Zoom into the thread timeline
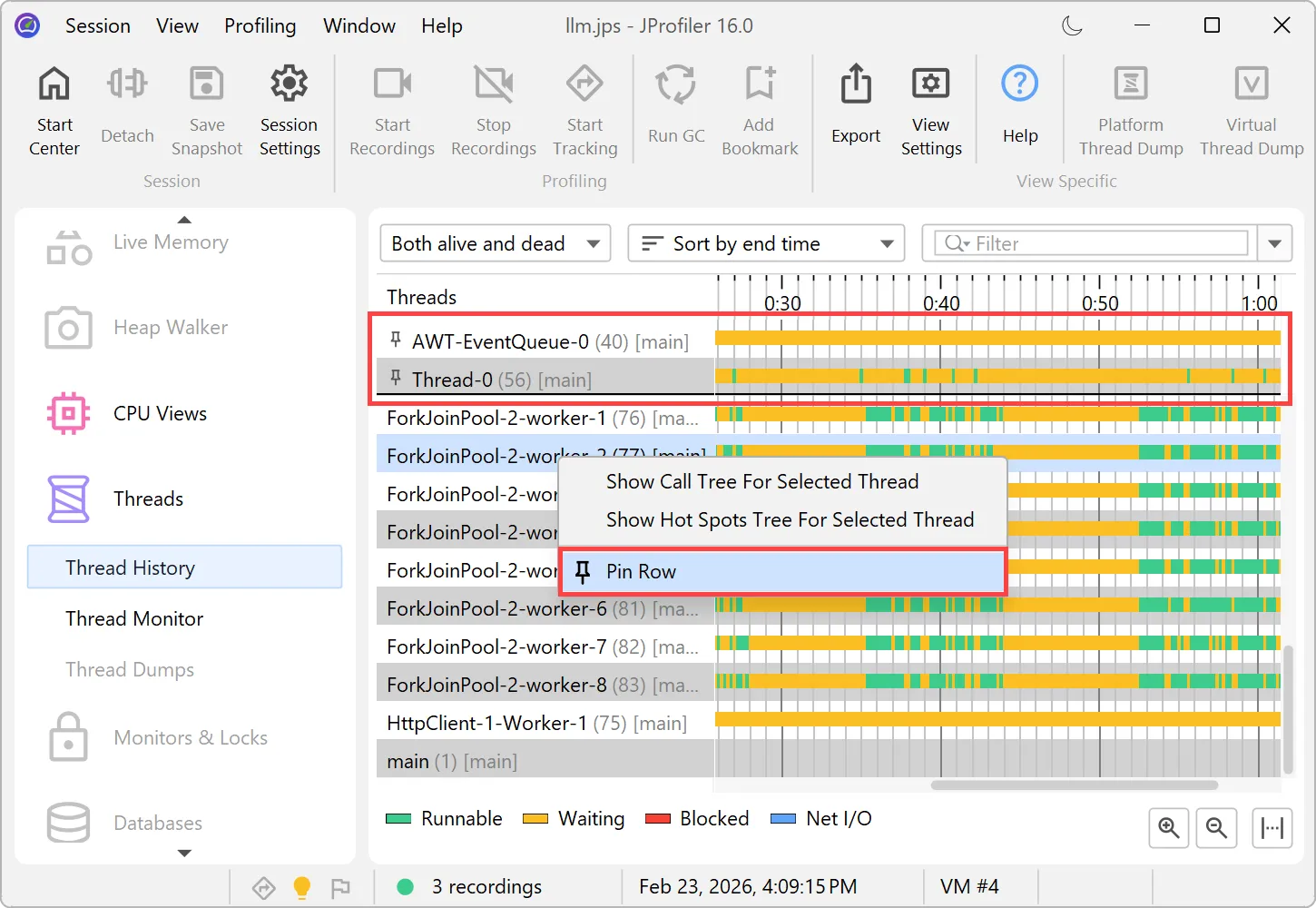Image resolution: width=1316 pixels, height=908 pixels. point(1169,827)
